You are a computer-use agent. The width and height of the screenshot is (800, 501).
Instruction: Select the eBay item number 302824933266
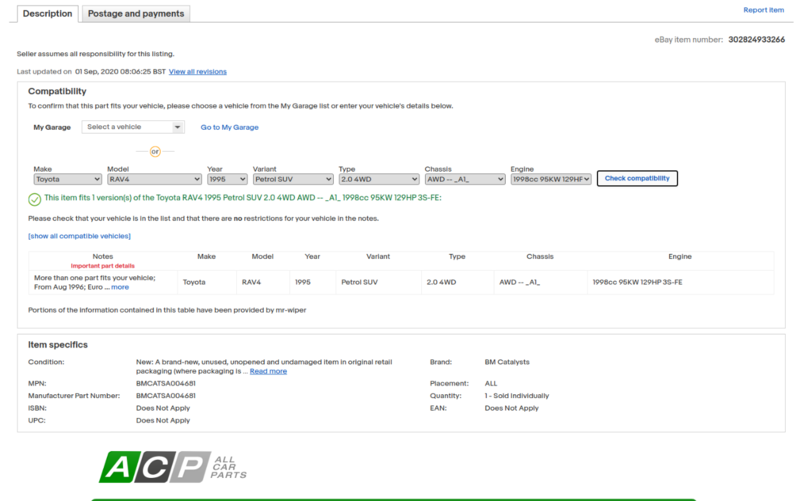tap(757, 40)
